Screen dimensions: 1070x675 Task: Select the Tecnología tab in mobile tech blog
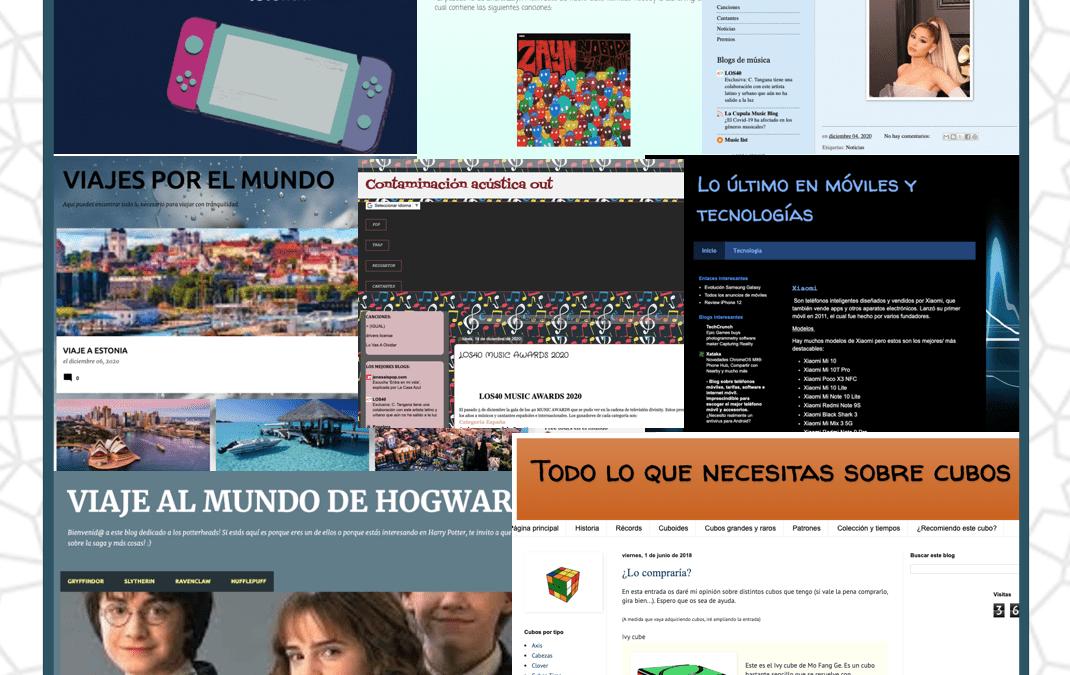[747, 250]
